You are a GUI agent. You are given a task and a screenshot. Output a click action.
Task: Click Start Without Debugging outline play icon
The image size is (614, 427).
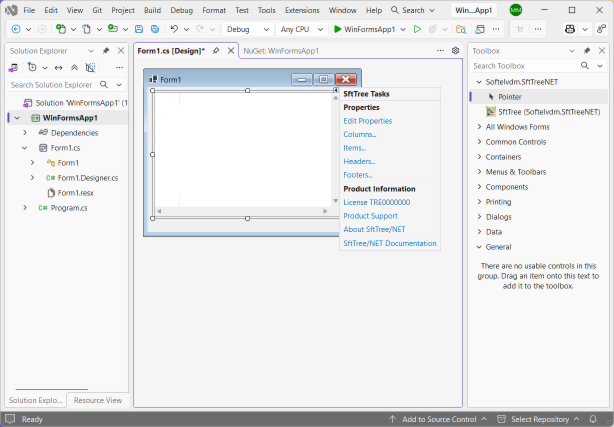[x=417, y=29]
